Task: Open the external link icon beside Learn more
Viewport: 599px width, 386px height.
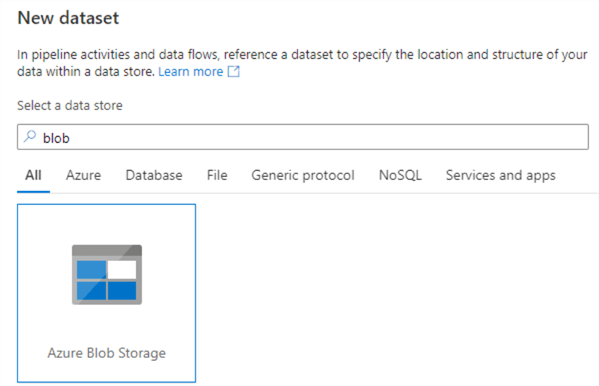Action: pos(233,71)
